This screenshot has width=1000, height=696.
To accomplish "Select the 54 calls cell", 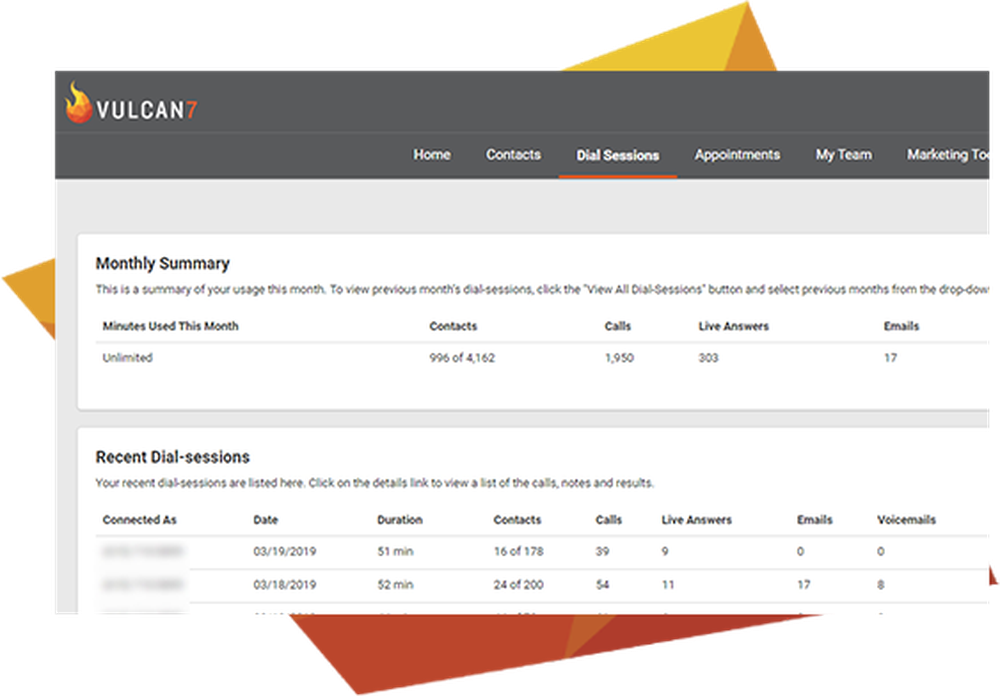I will point(602,584).
